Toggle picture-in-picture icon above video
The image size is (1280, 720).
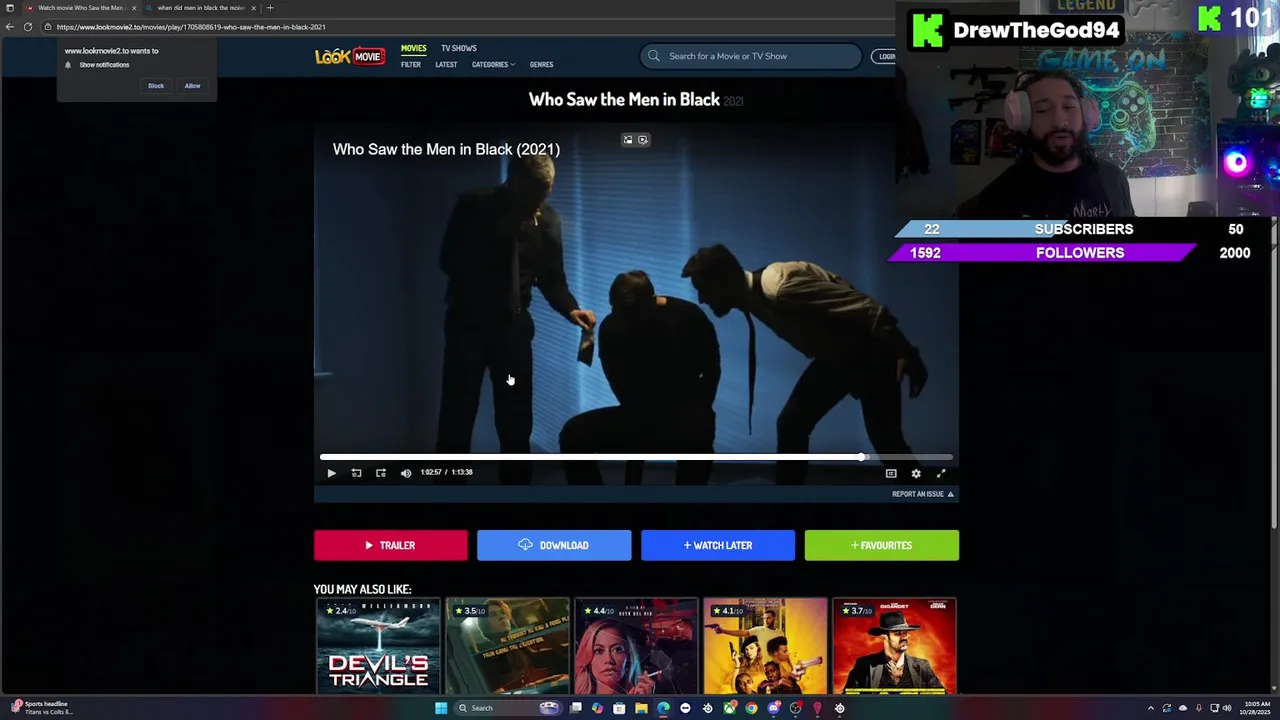click(628, 140)
